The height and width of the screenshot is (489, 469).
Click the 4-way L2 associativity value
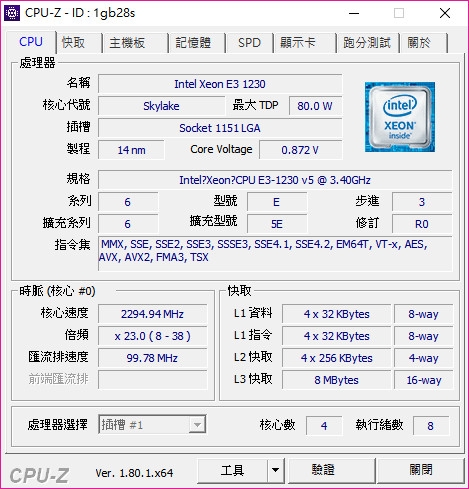423,358
